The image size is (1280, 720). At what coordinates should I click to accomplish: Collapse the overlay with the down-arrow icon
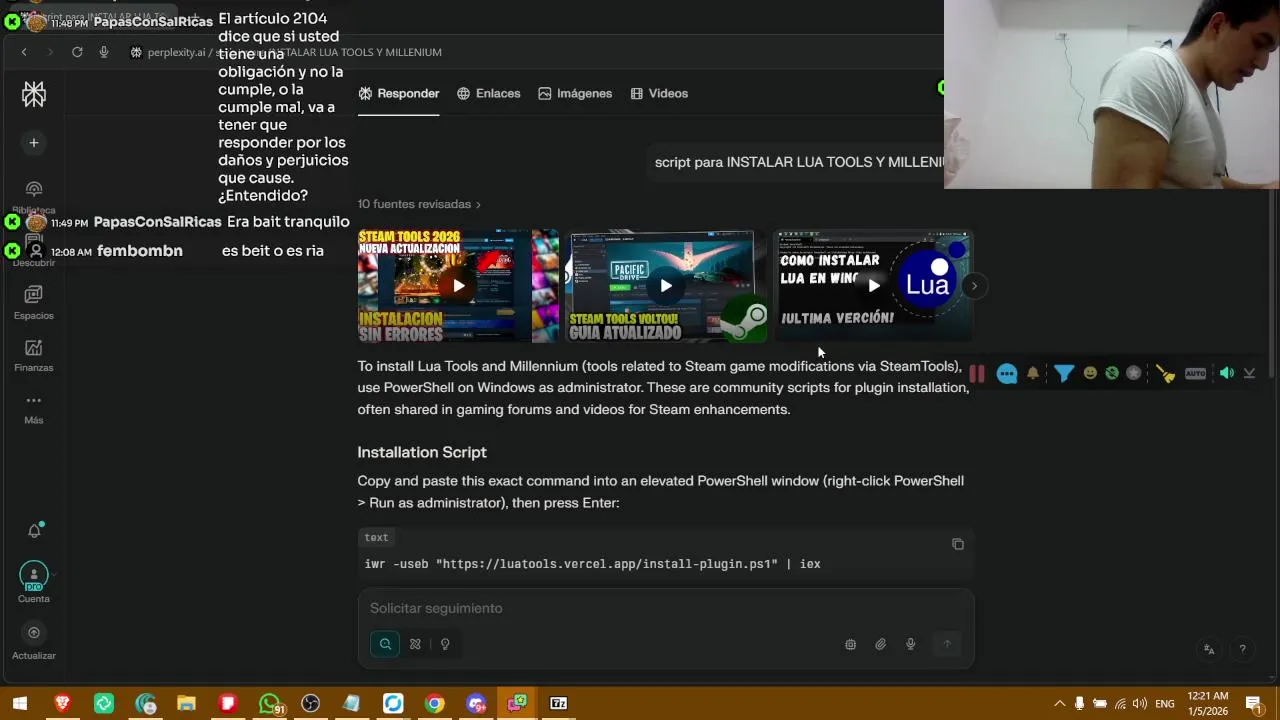tap(1250, 374)
